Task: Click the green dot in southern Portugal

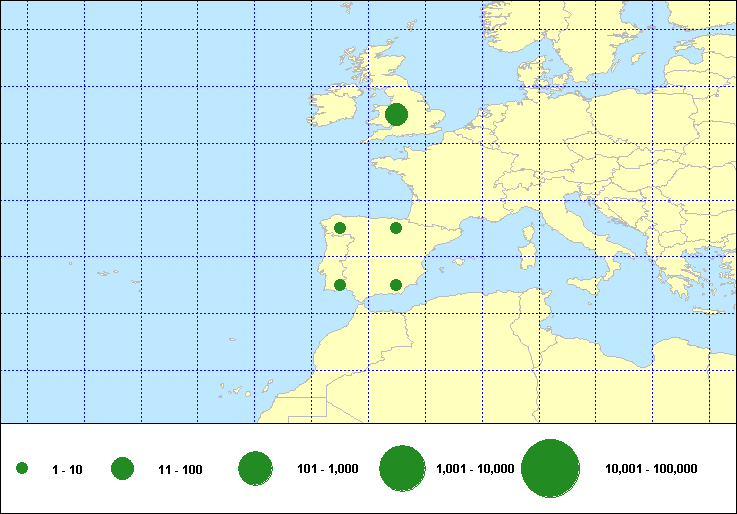Action: 340,285
